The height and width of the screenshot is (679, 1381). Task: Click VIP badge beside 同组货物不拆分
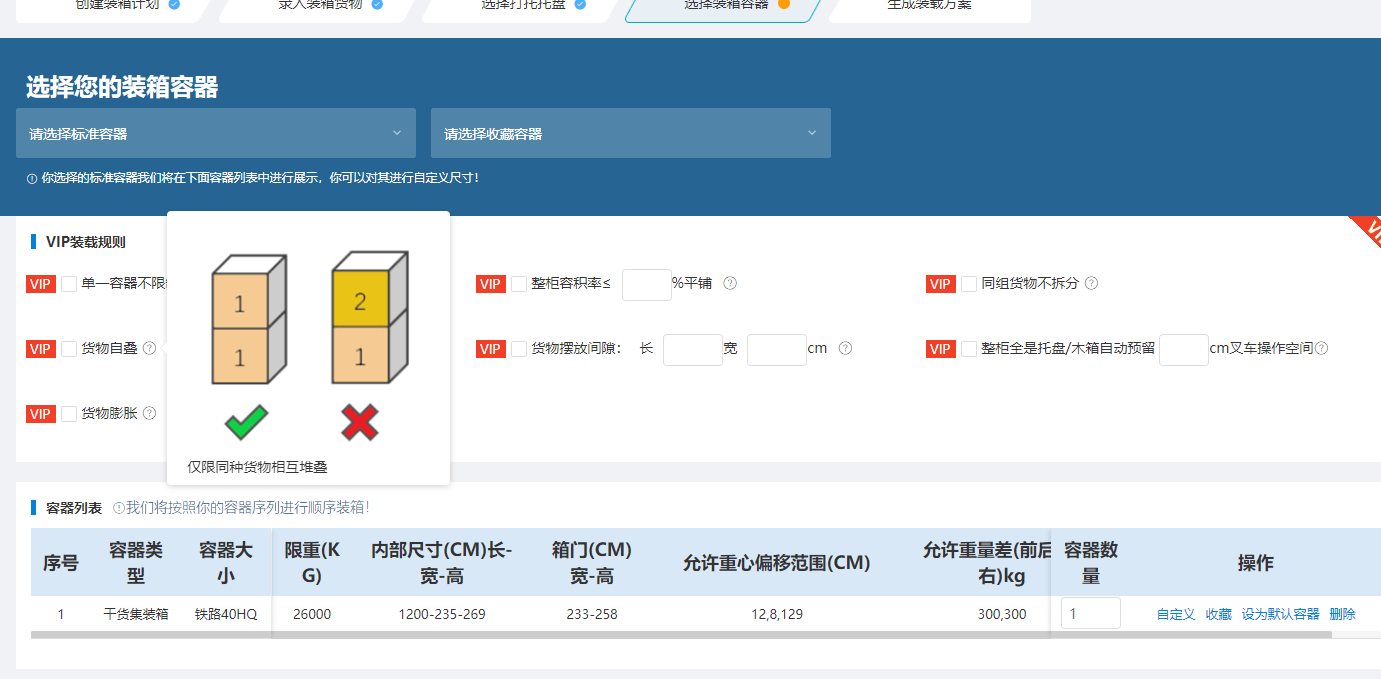(941, 284)
